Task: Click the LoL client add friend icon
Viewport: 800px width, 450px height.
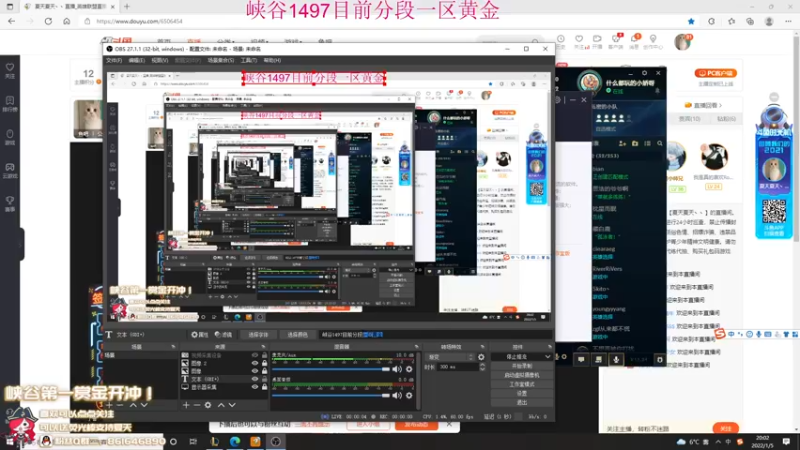Action: click(622, 144)
